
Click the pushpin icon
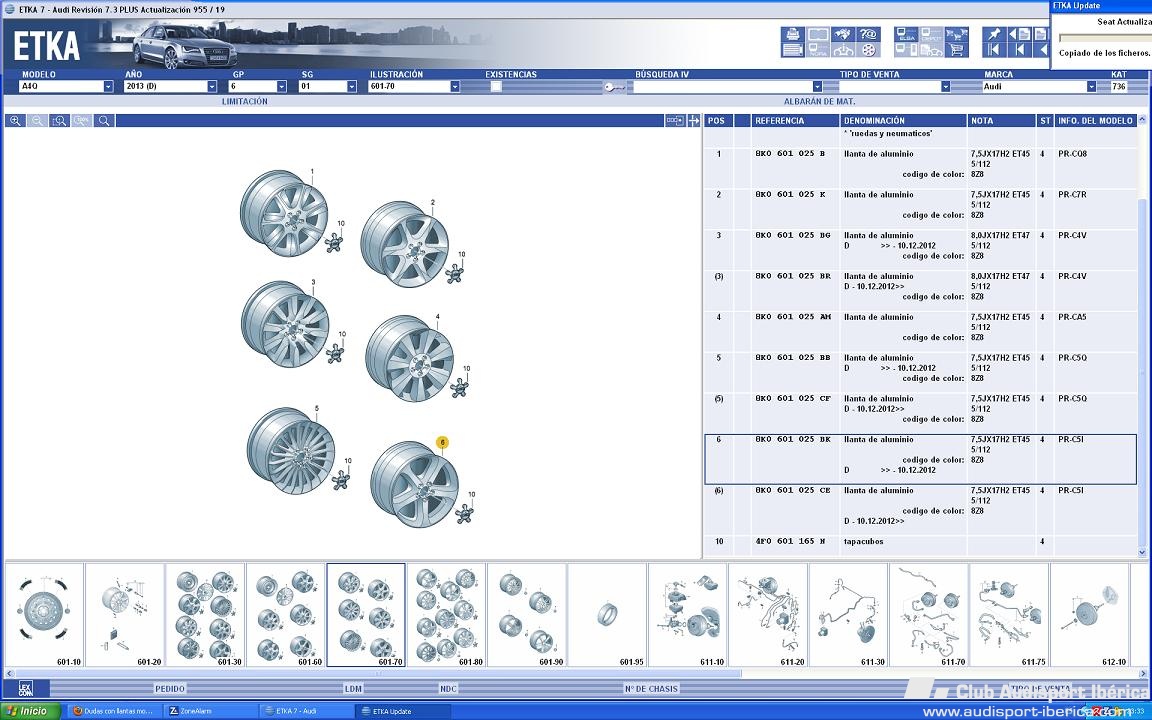tap(994, 34)
